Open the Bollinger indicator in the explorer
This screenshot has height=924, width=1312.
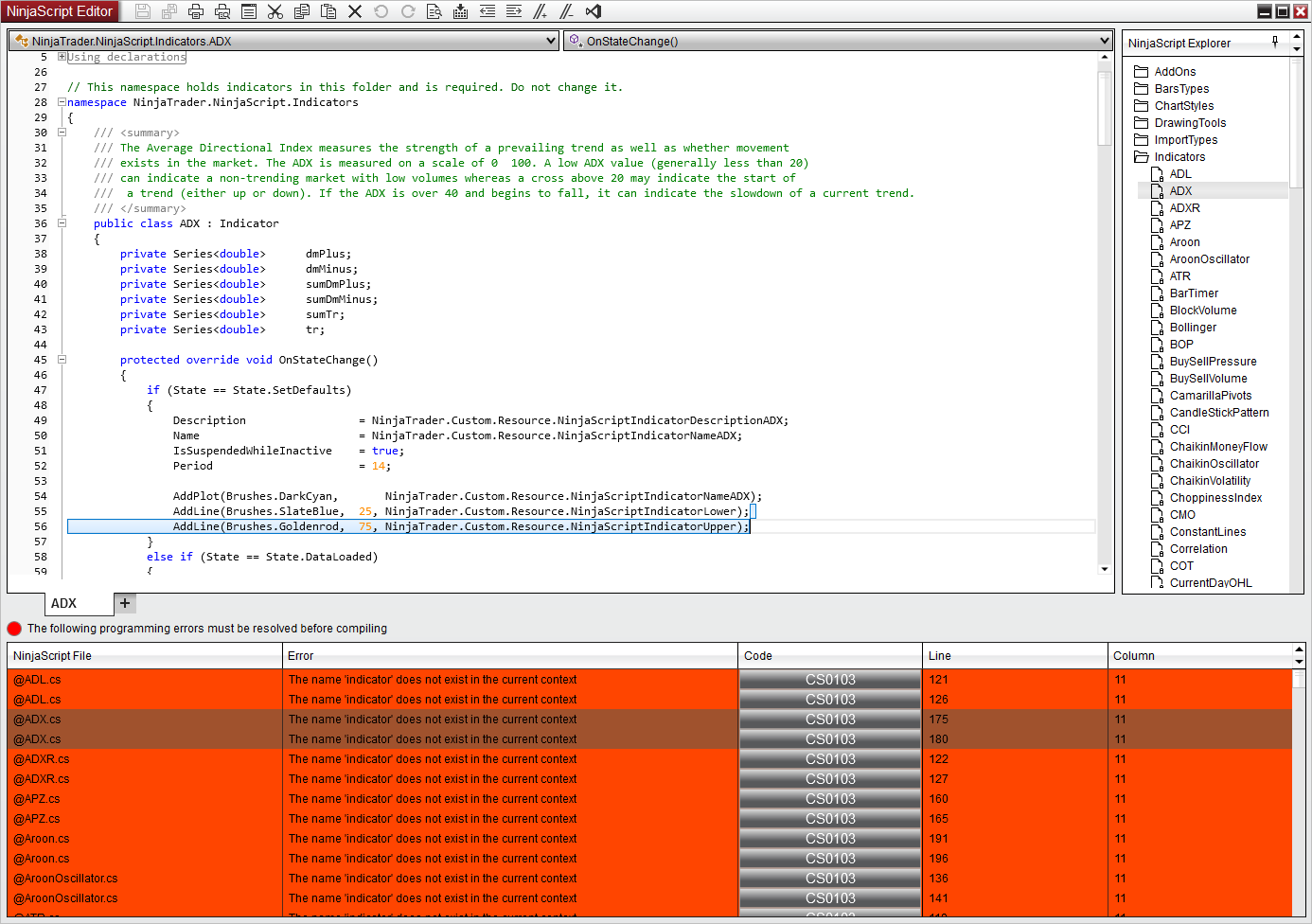click(x=1193, y=328)
